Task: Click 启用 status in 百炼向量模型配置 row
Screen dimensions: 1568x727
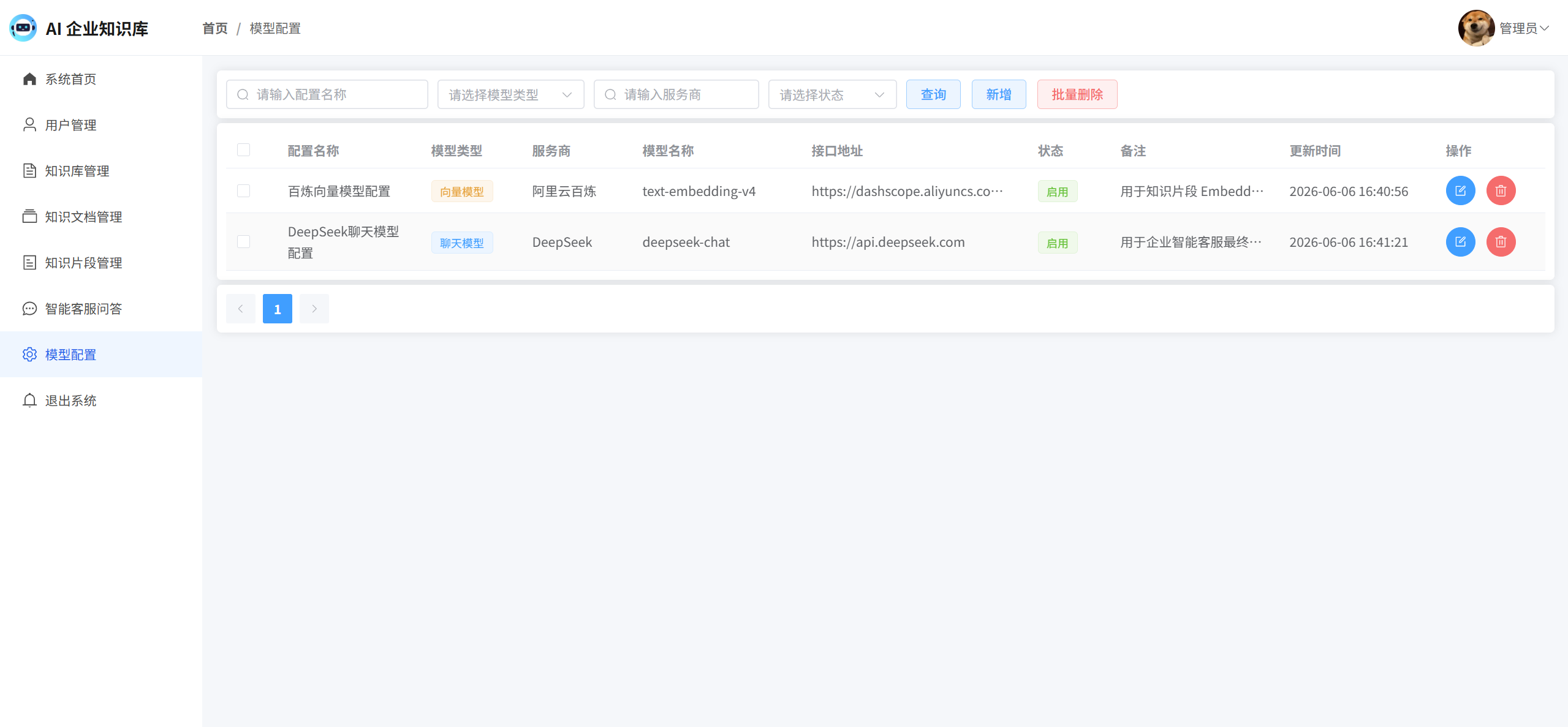Action: coord(1058,192)
